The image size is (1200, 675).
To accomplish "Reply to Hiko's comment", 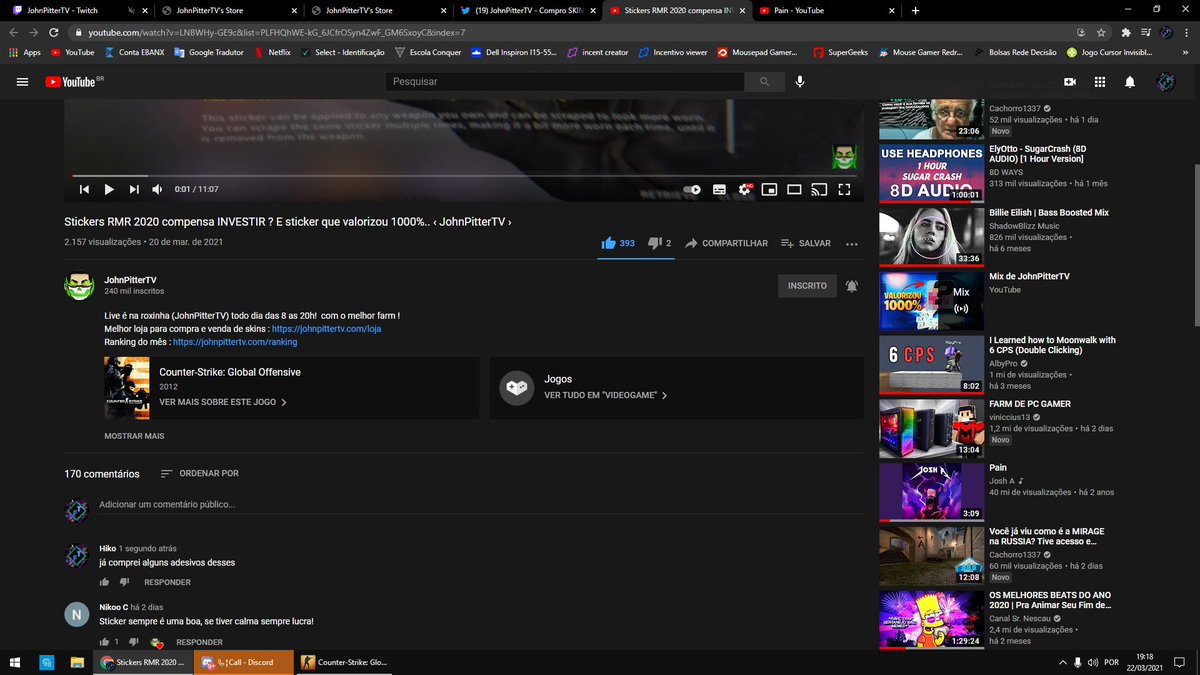I will 167,582.
